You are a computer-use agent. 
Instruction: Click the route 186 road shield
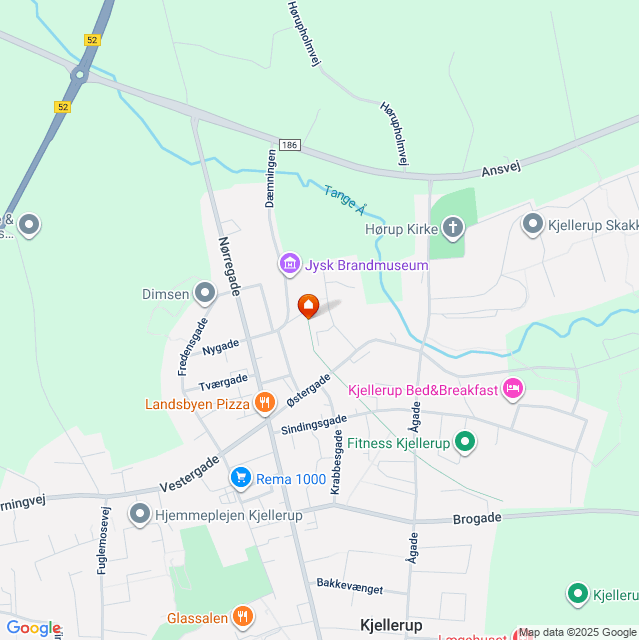tap(290, 145)
